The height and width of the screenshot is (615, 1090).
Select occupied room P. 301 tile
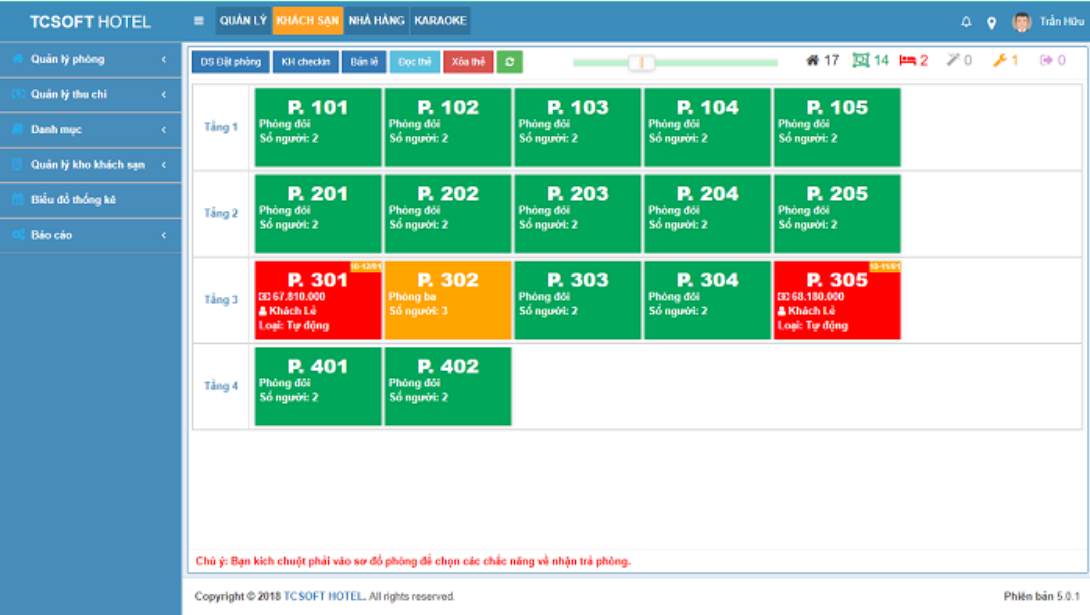pyautogui.click(x=318, y=300)
